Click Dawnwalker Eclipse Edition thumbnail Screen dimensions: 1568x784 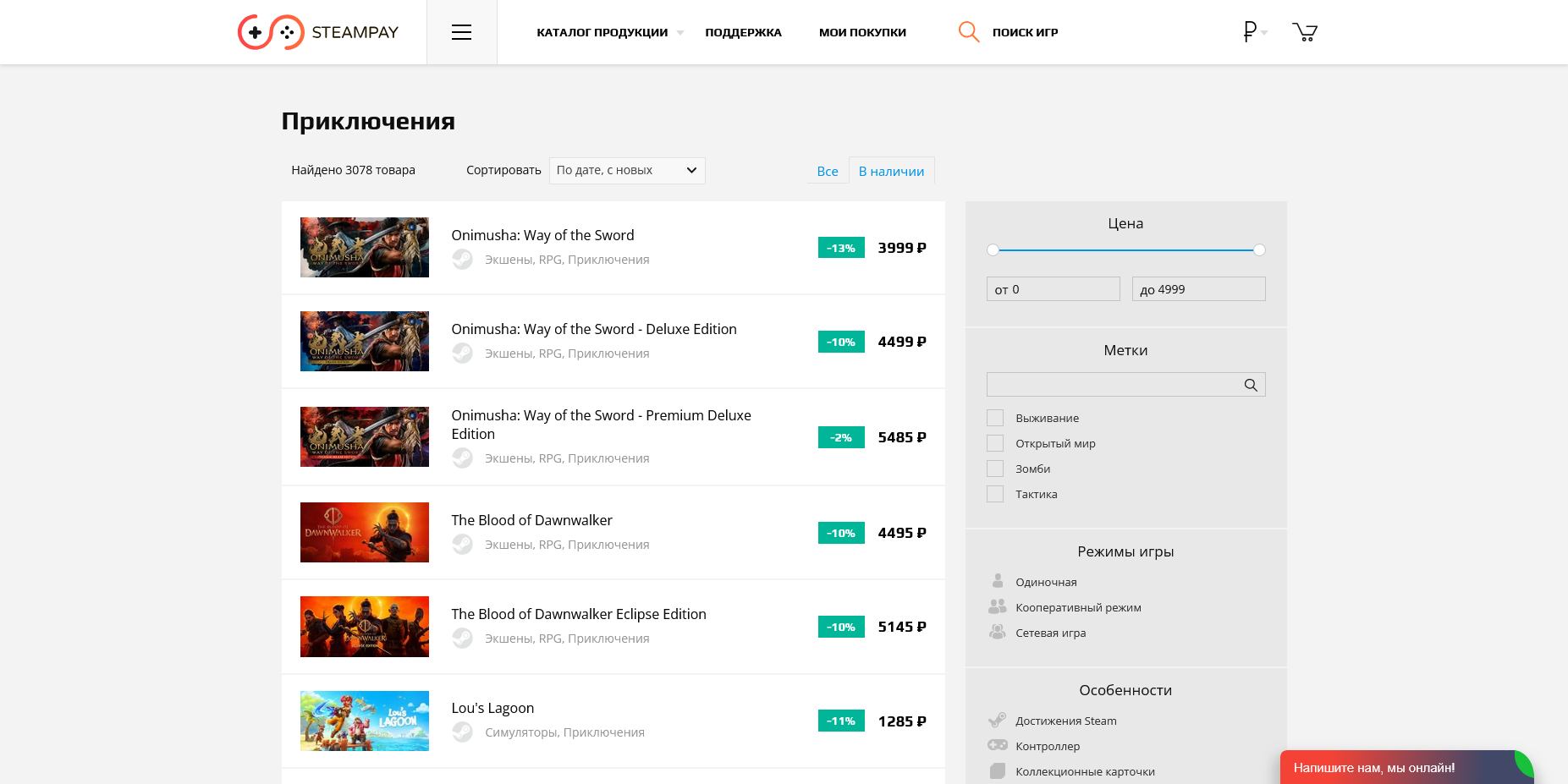(365, 627)
